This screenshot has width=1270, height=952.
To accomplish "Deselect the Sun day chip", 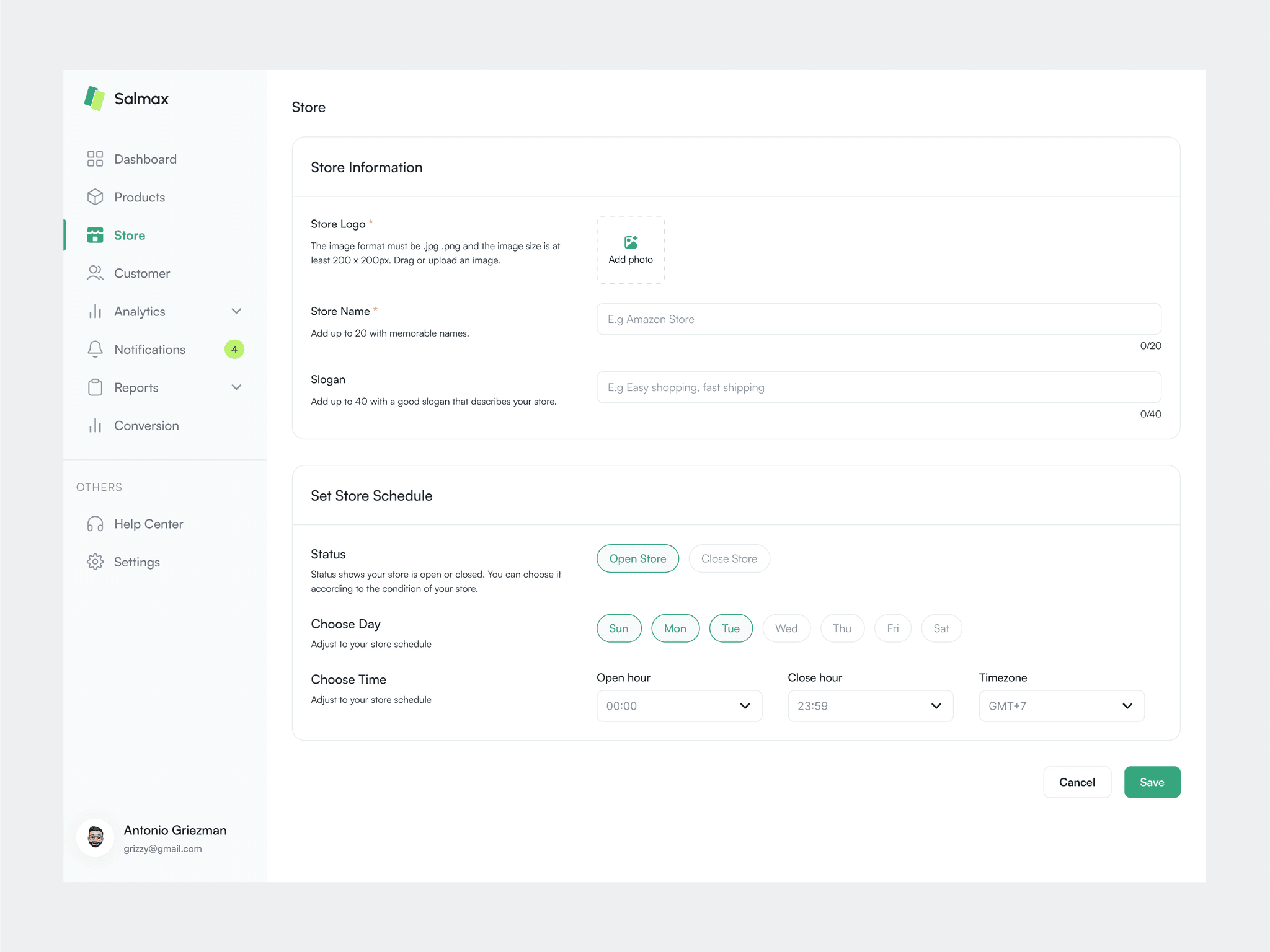I will click(x=618, y=628).
